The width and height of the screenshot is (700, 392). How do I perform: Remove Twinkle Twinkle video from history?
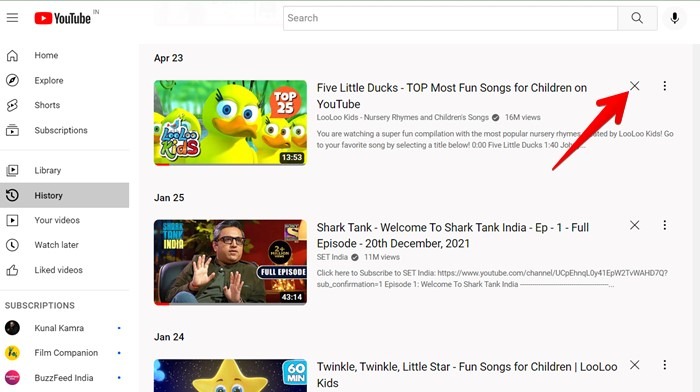(634, 365)
